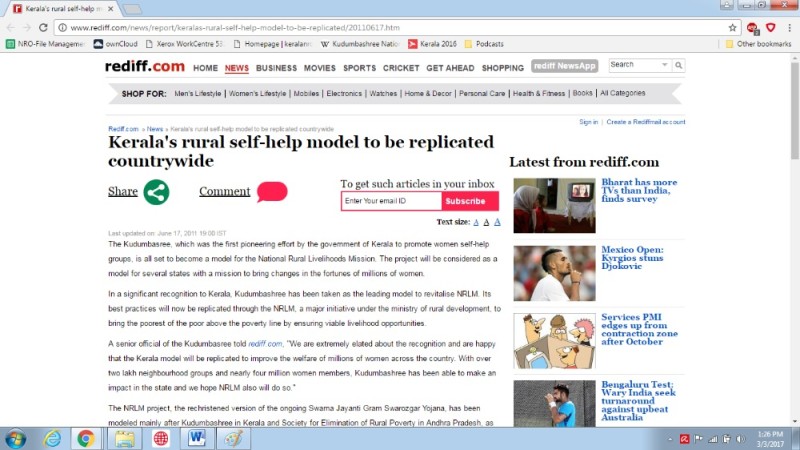This screenshot has width=800, height=450.
Task: Click the Search input box
Action: pyautogui.click(x=634, y=65)
